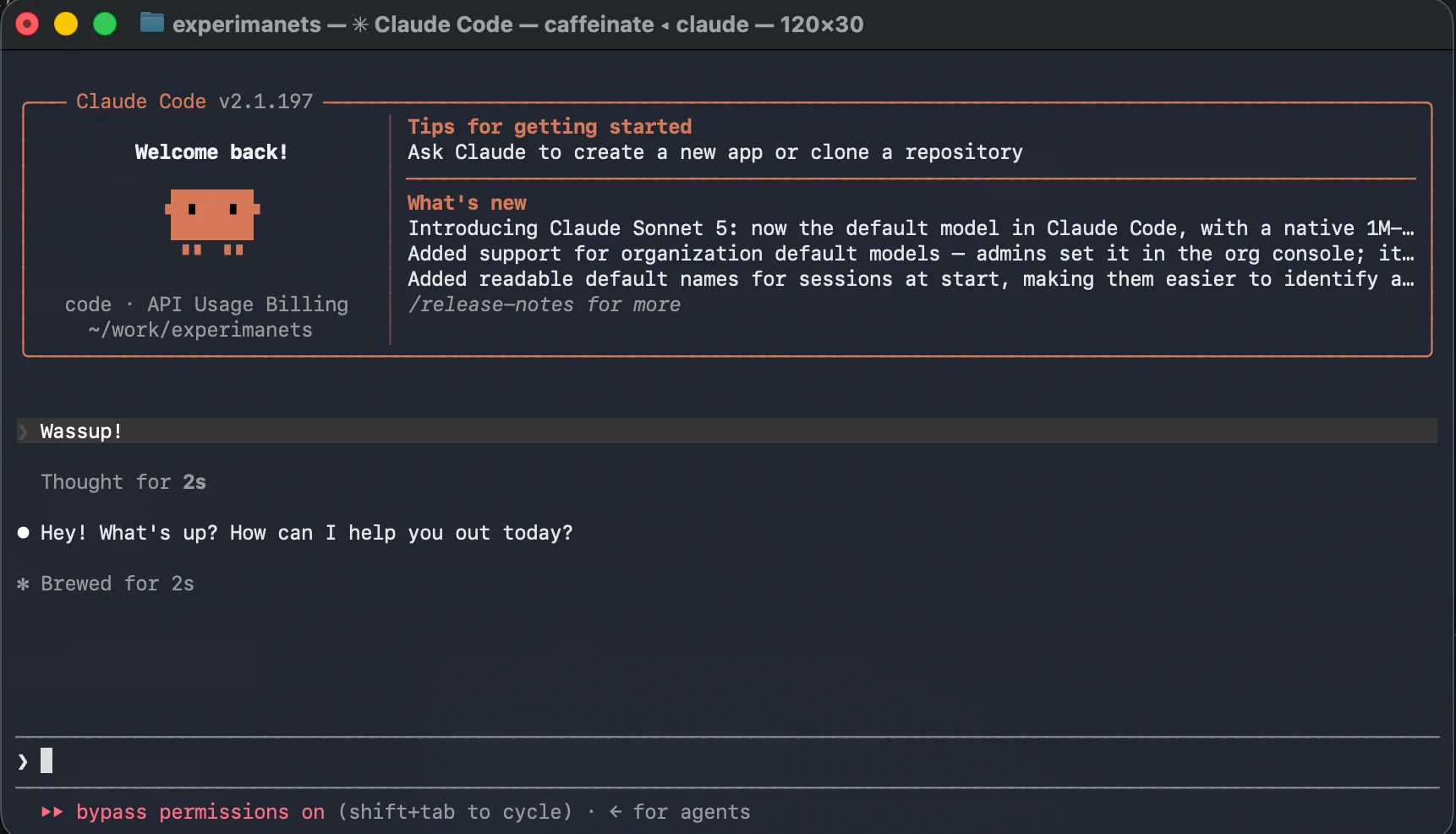
Task: Click the asterisk icon beside 'Brewed for 2s'
Action: pyautogui.click(x=24, y=584)
